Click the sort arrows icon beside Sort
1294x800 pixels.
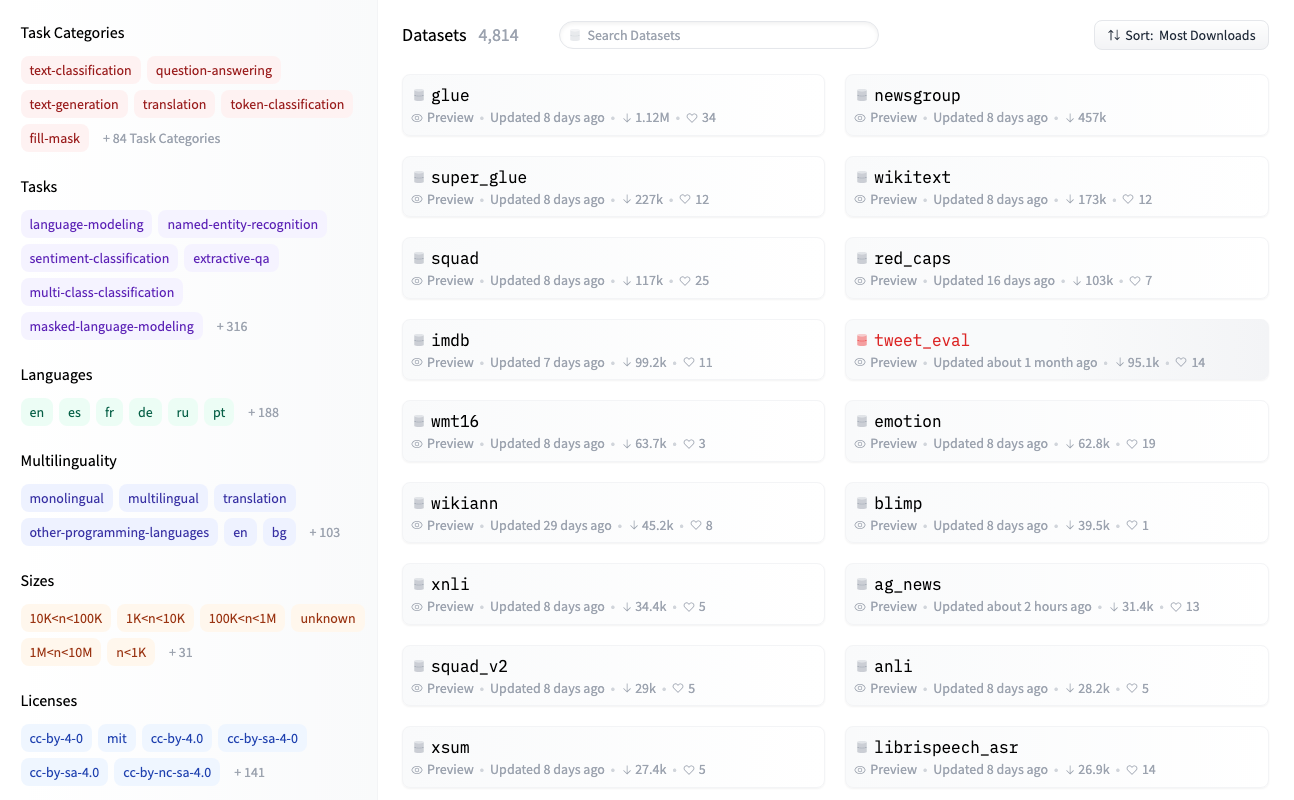(x=1113, y=35)
